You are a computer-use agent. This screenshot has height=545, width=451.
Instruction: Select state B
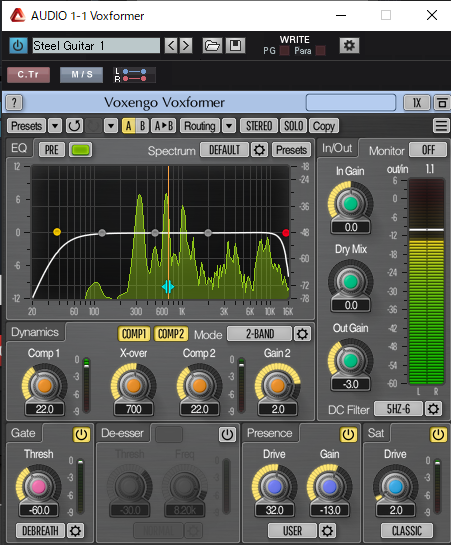pos(142,126)
